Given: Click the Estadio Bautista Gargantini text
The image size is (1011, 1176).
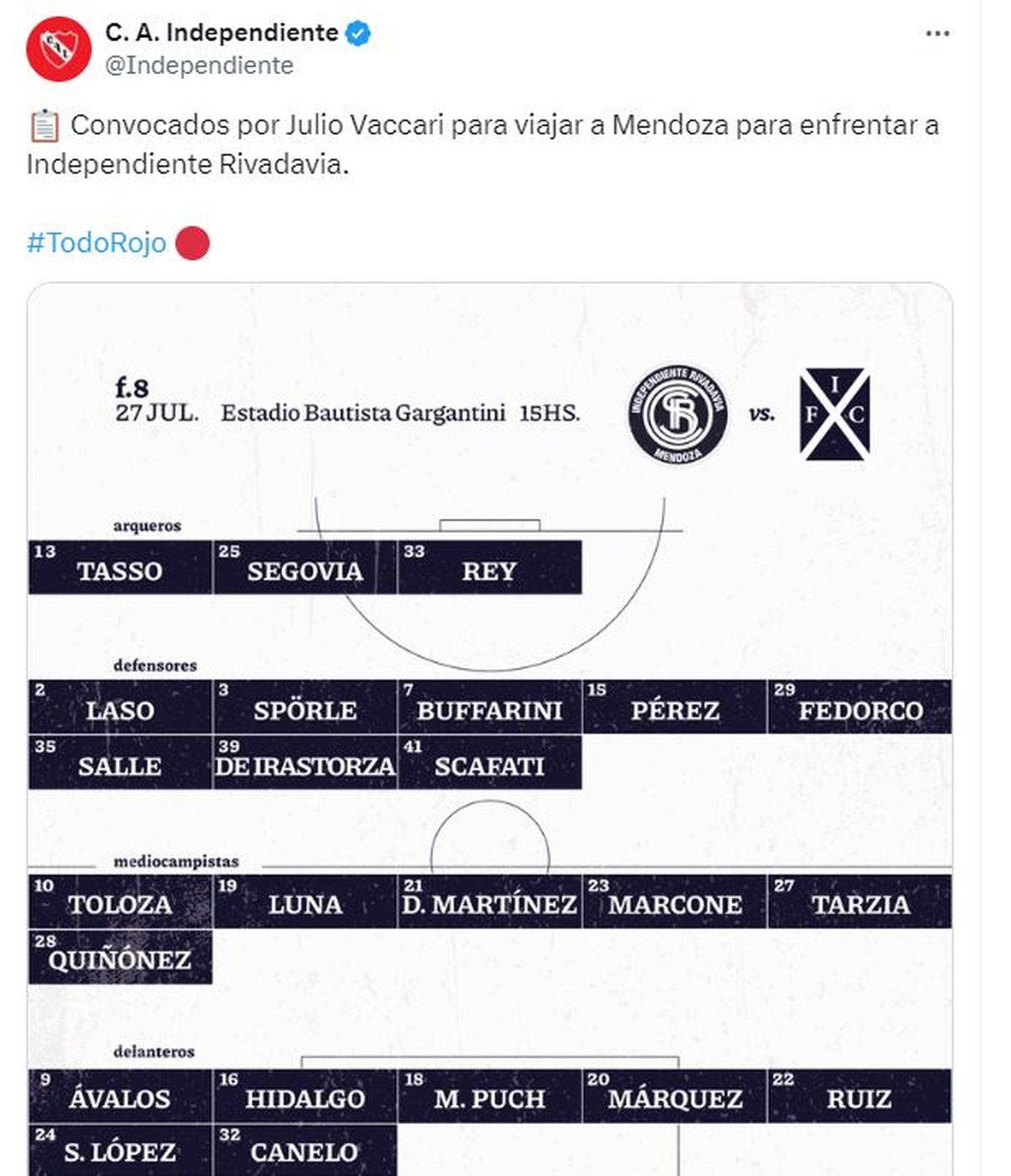Looking at the screenshot, I should coord(363,414).
